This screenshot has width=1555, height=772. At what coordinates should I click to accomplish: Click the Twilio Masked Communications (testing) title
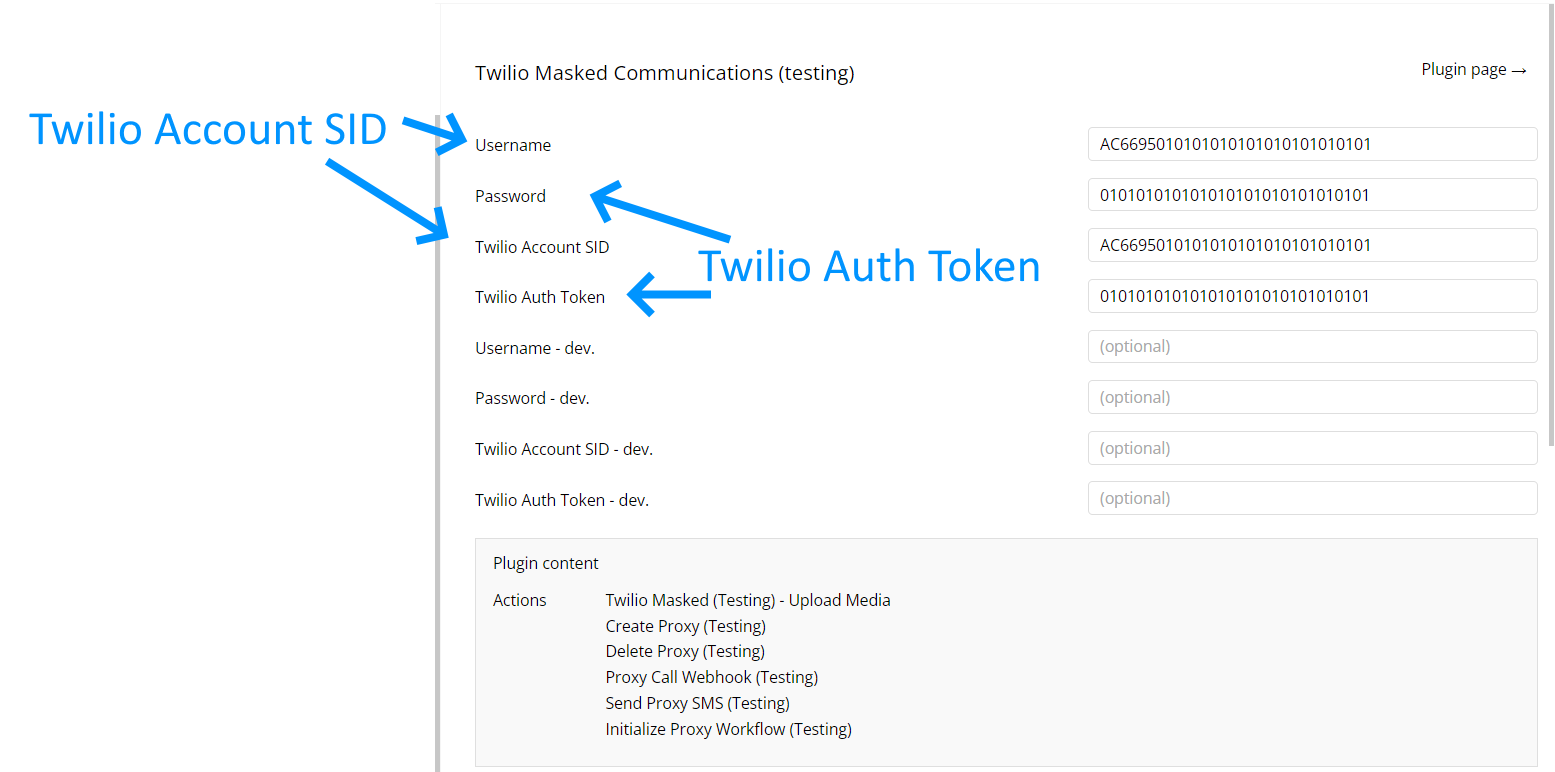tap(665, 73)
